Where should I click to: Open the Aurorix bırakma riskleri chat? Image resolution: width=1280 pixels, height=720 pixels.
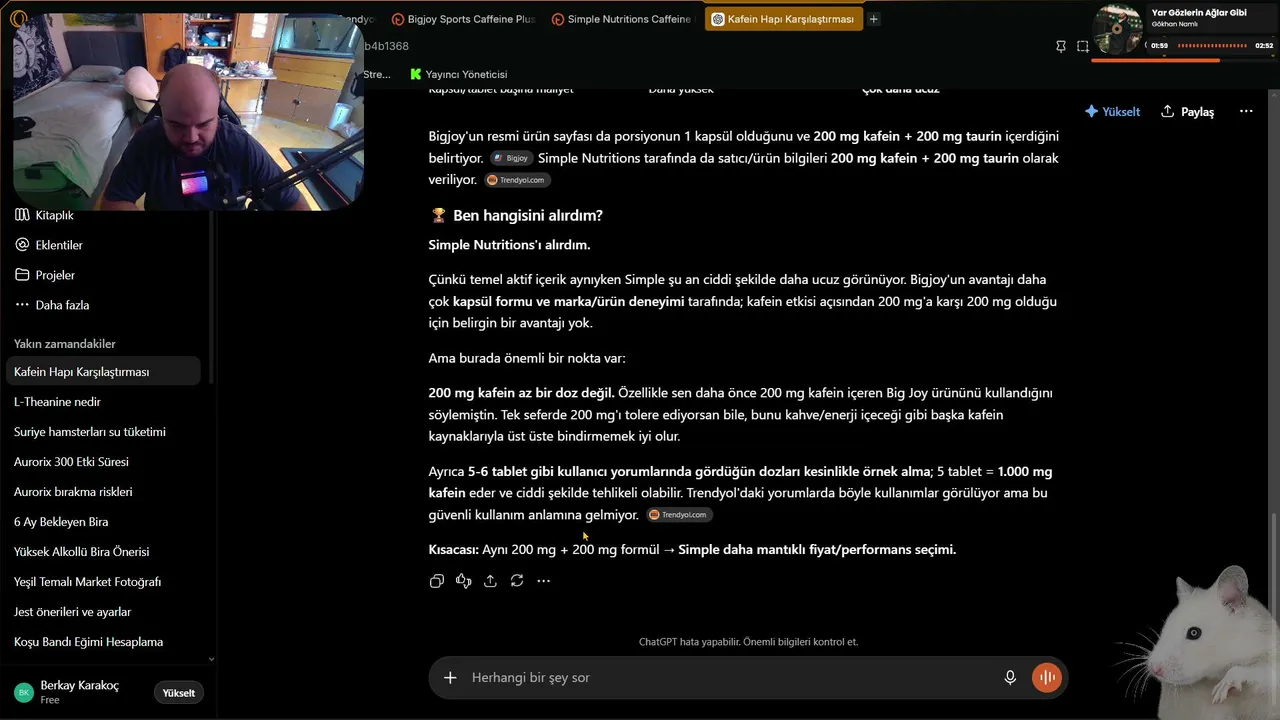coord(103,492)
